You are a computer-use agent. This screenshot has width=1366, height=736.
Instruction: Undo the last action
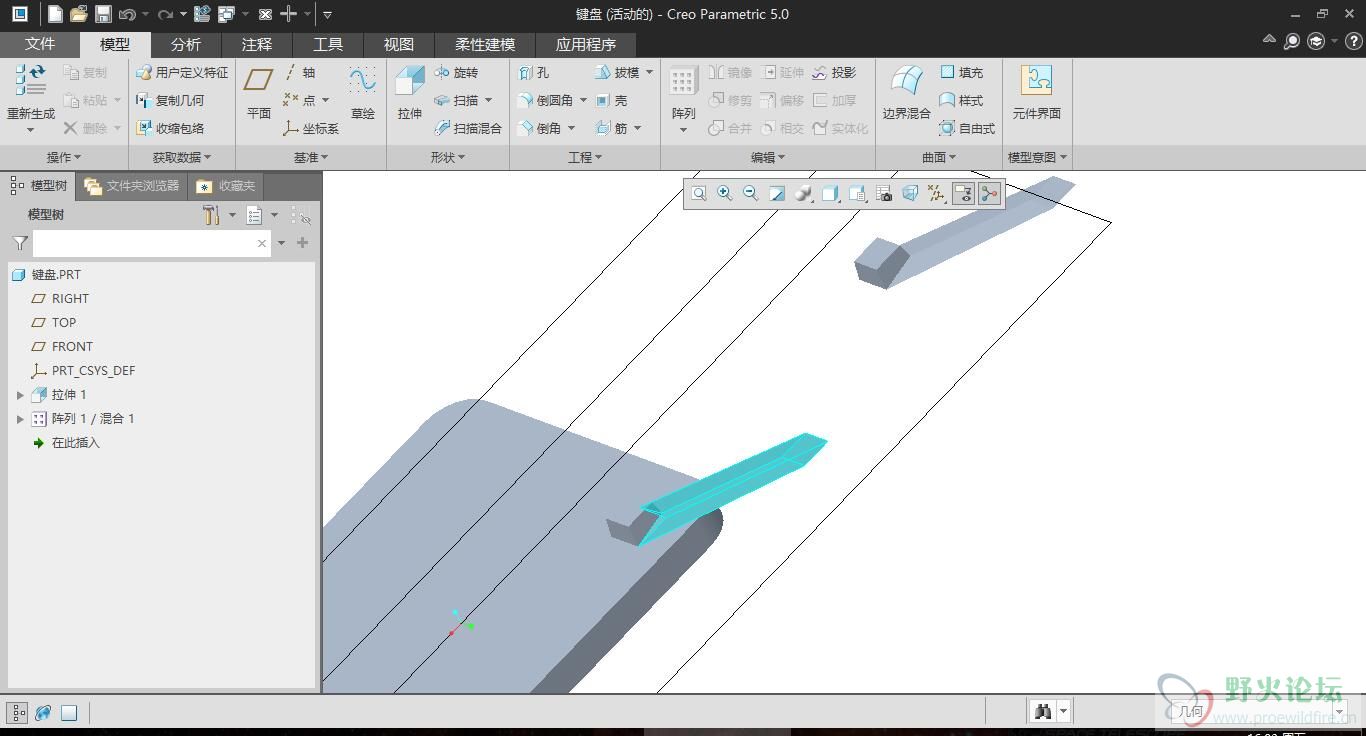coord(127,14)
